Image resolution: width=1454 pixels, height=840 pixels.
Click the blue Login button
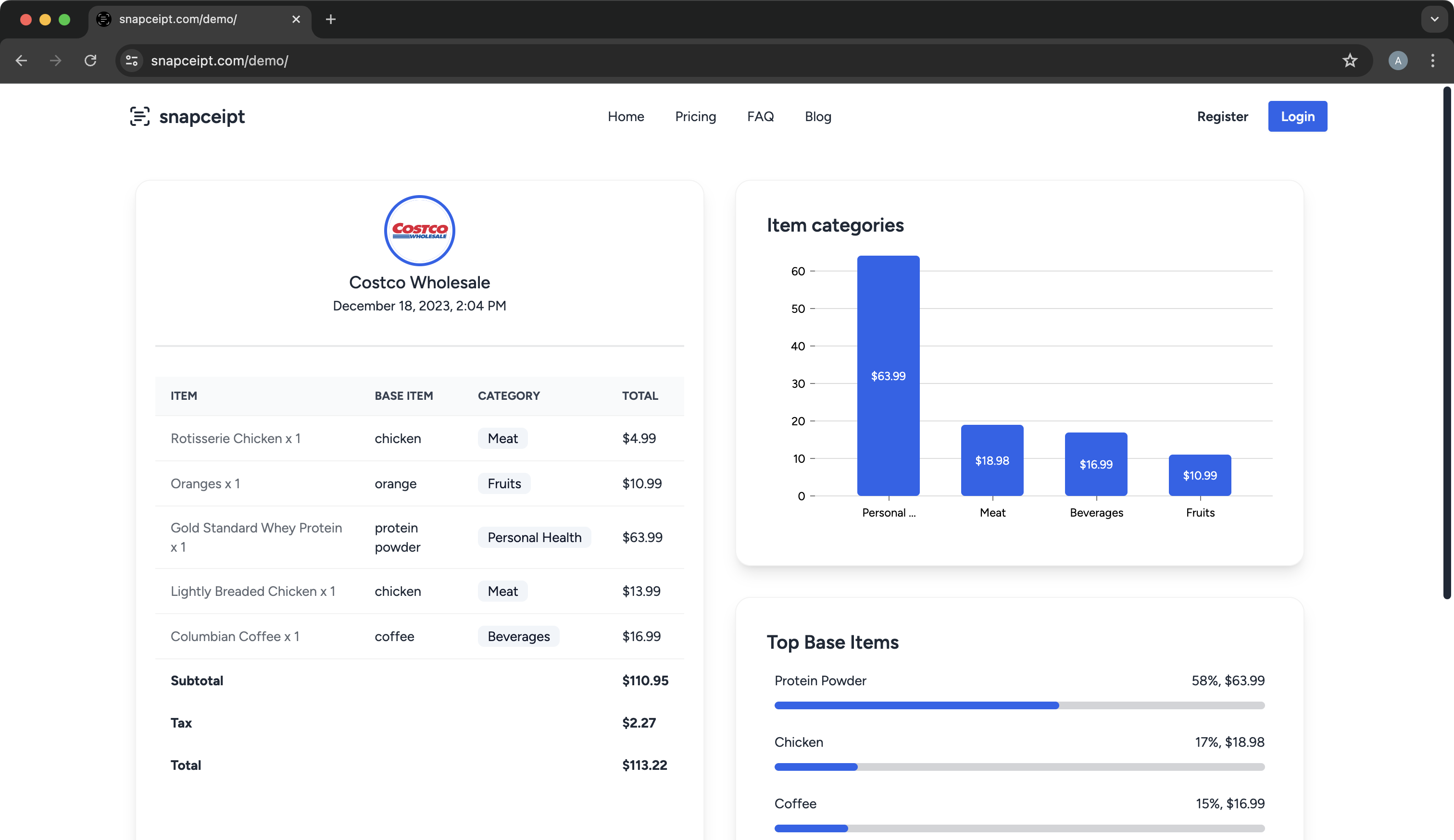click(x=1297, y=116)
